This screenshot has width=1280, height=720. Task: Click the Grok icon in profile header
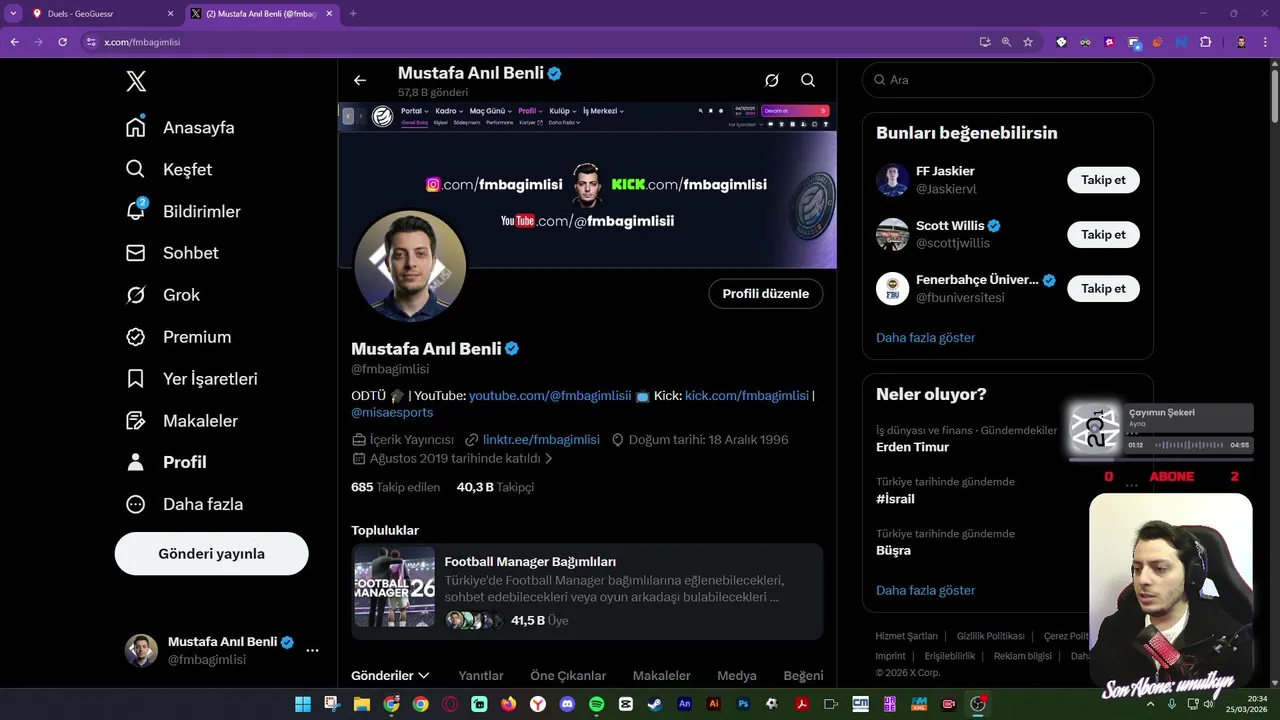click(772, 80)
